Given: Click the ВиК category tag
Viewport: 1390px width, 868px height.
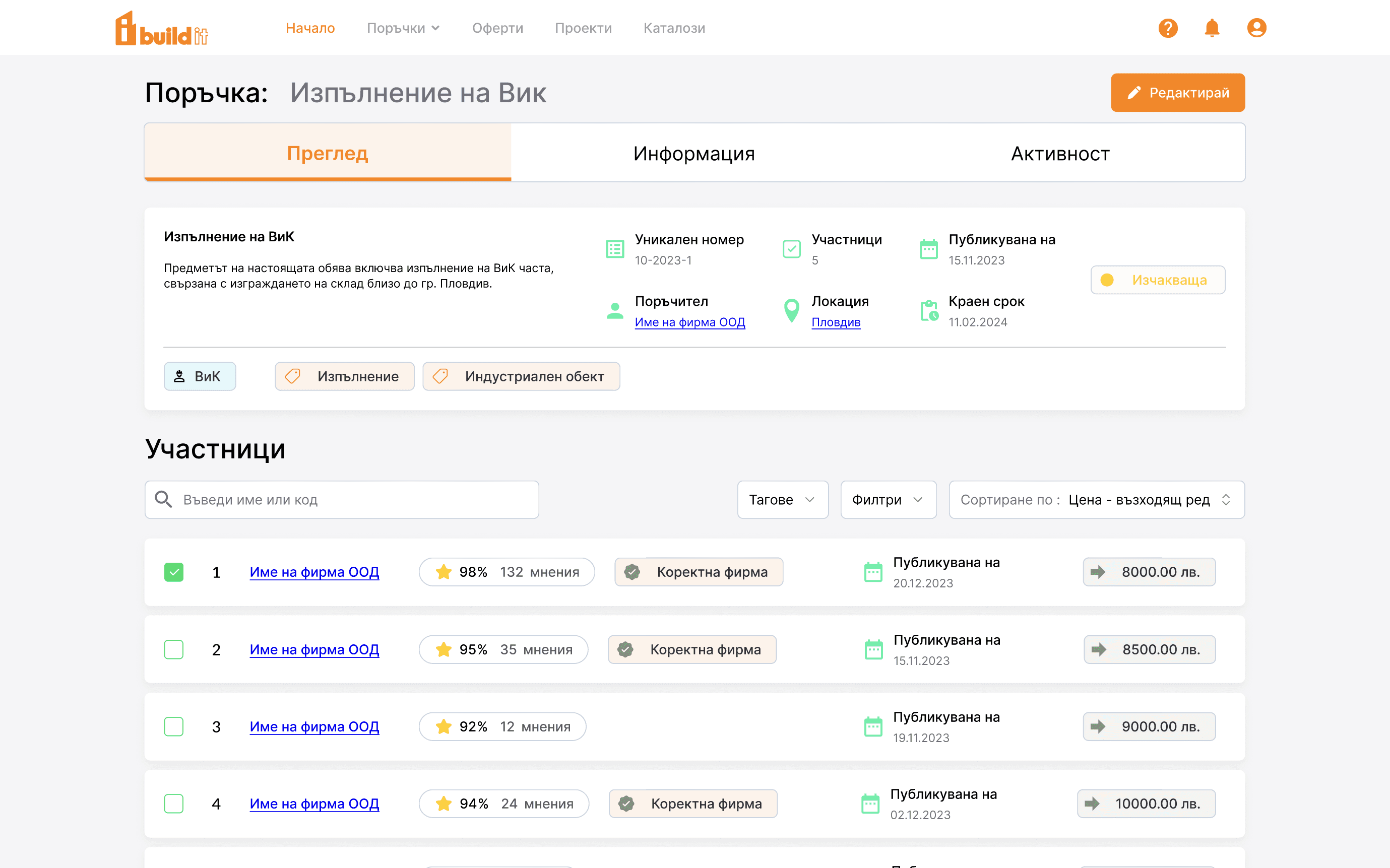Looking at the screenshot, I should (200, 377).
